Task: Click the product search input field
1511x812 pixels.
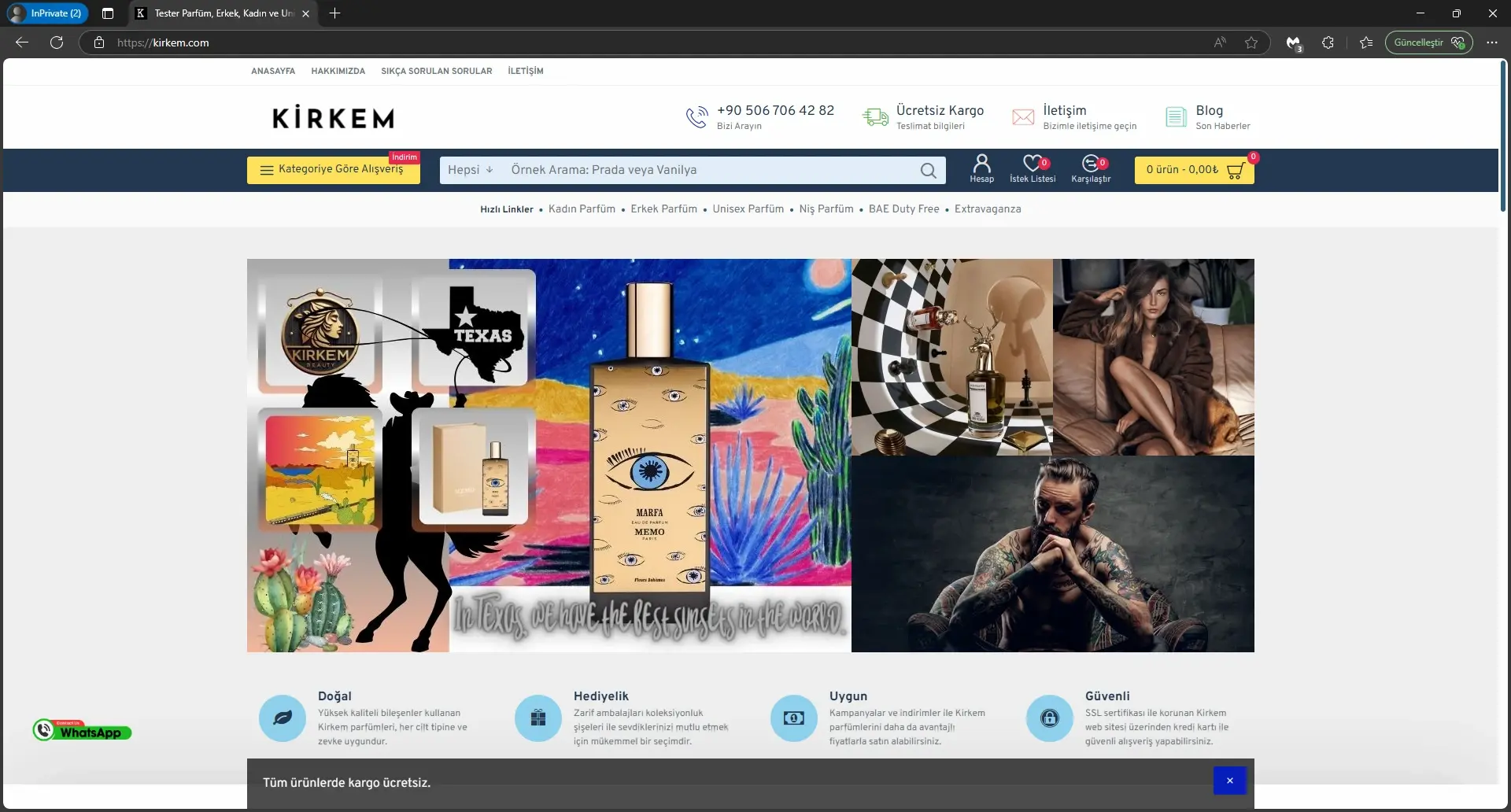Action: pos(708,170)
